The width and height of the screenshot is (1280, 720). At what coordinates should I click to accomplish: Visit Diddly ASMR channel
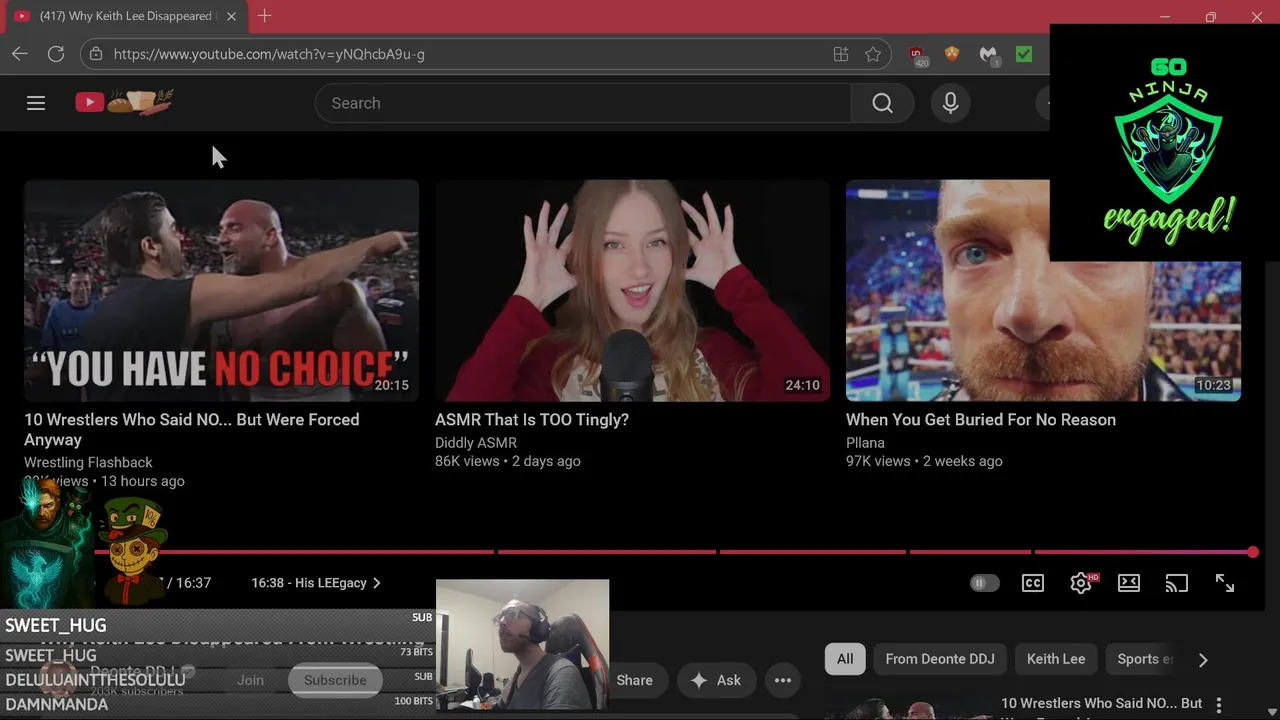pyautogui.click(x=476, y=442)
